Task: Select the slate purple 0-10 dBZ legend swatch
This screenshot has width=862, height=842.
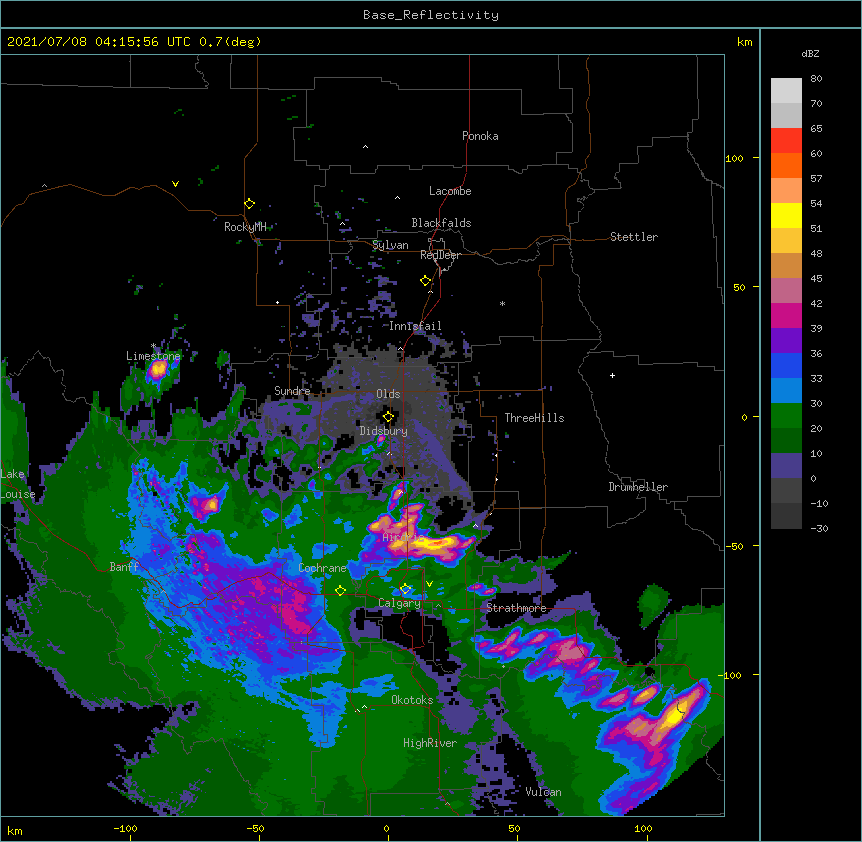Action: click(786, 466)
